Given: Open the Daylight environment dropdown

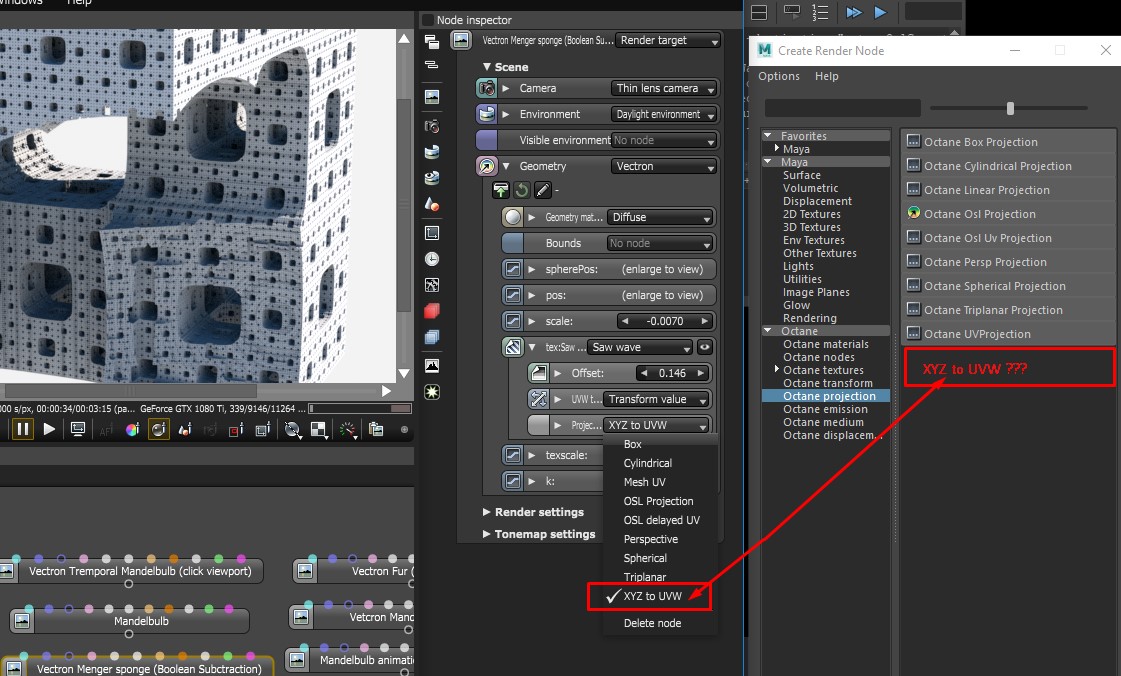Looking at the screenshot, I should coord(664,114).
